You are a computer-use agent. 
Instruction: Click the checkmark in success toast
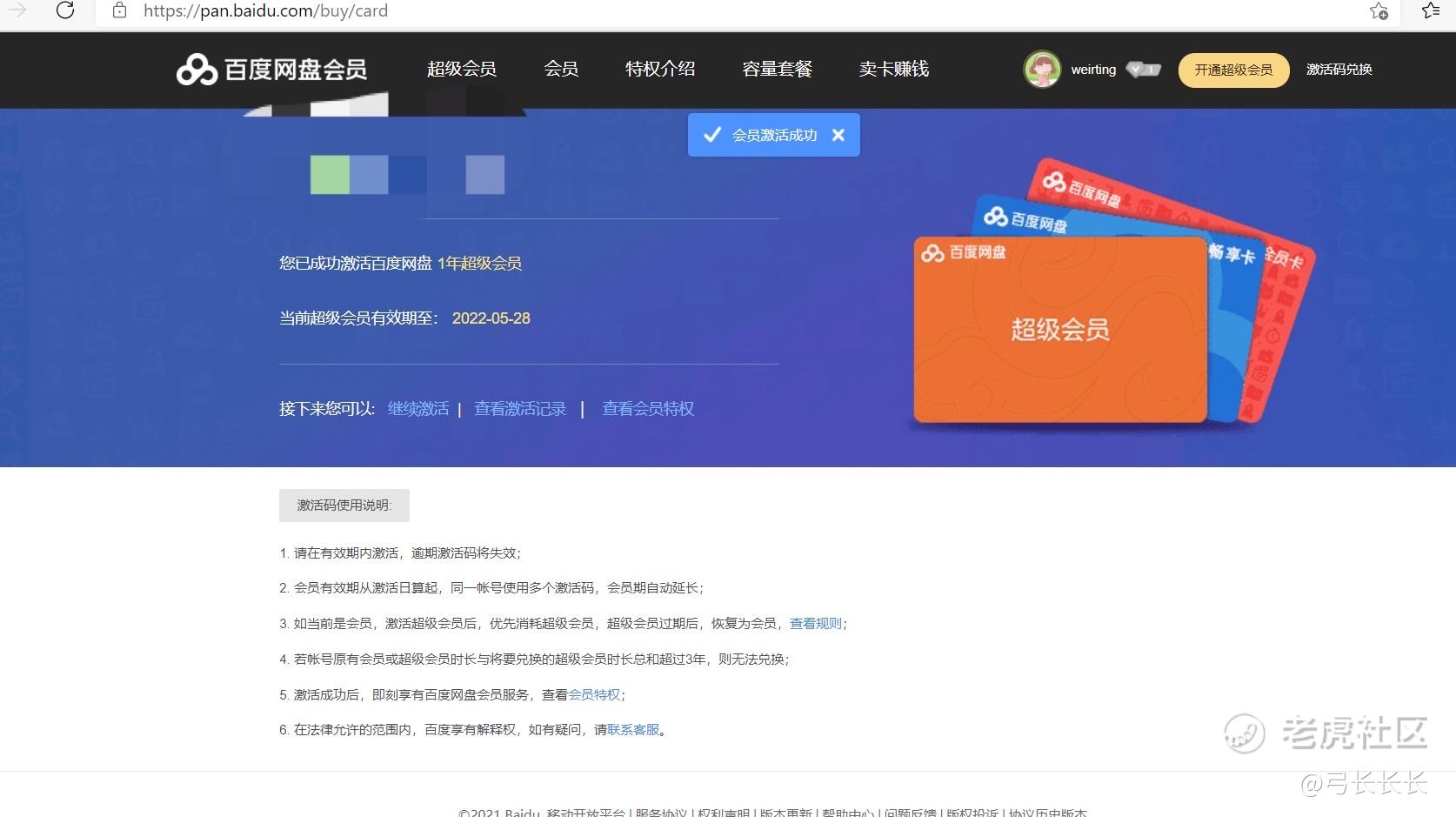(x=711, y=135)
